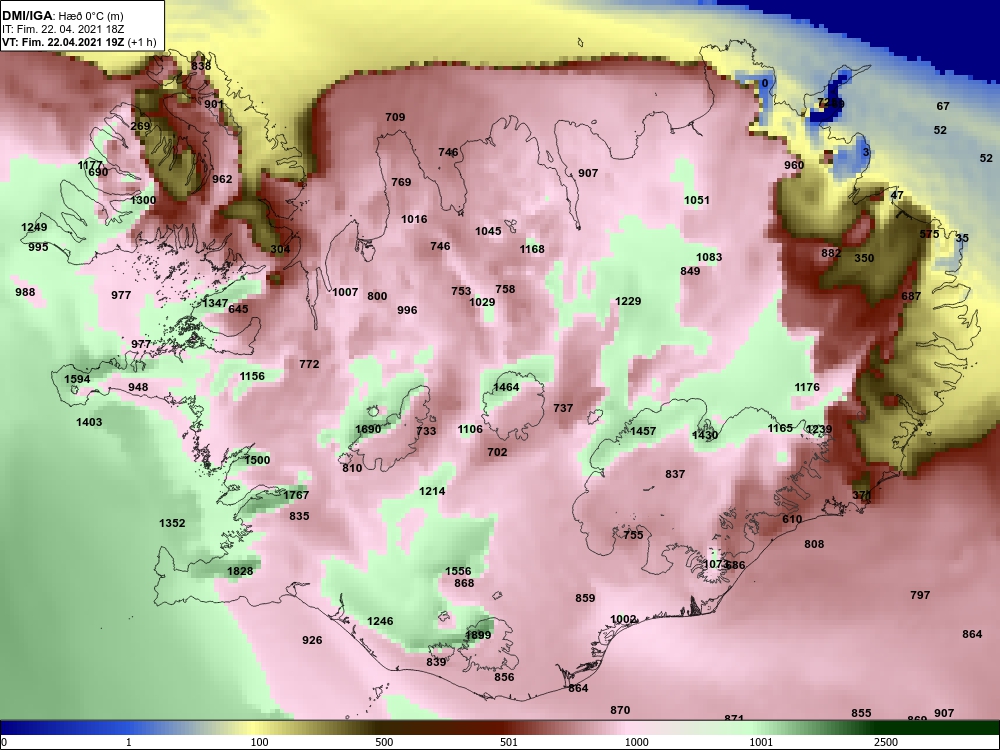The height and width of the screenshot is (750, 1000).
Task: Click the 1457 value on Vatnajökull
Action: 643,430
